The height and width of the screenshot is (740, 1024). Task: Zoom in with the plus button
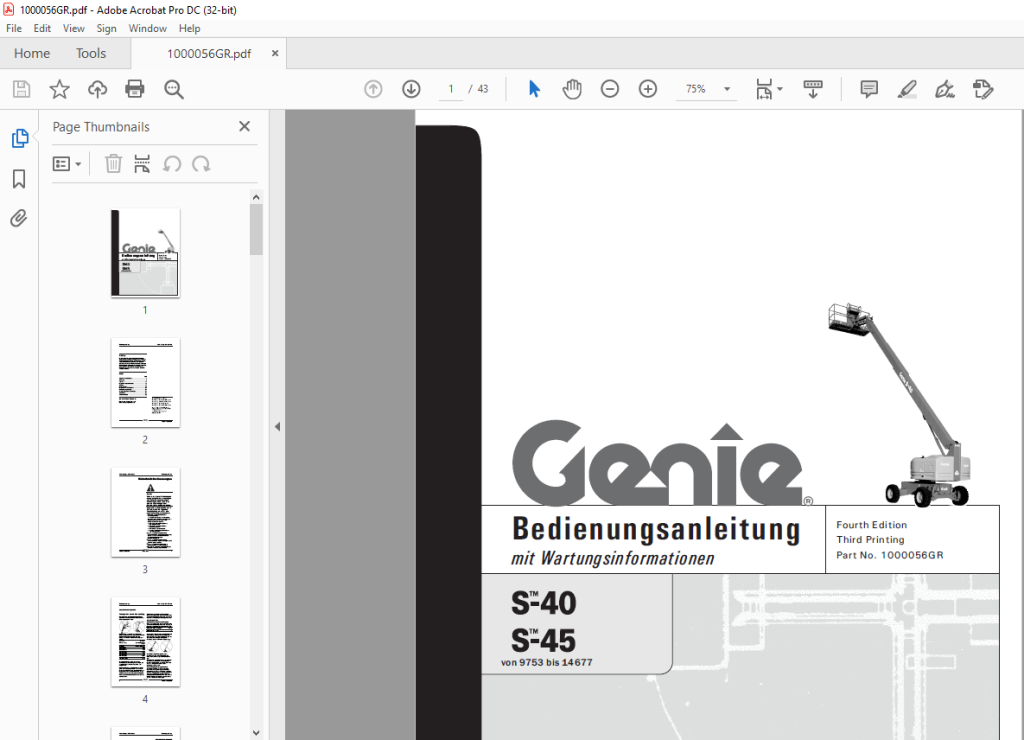point(648,89)
